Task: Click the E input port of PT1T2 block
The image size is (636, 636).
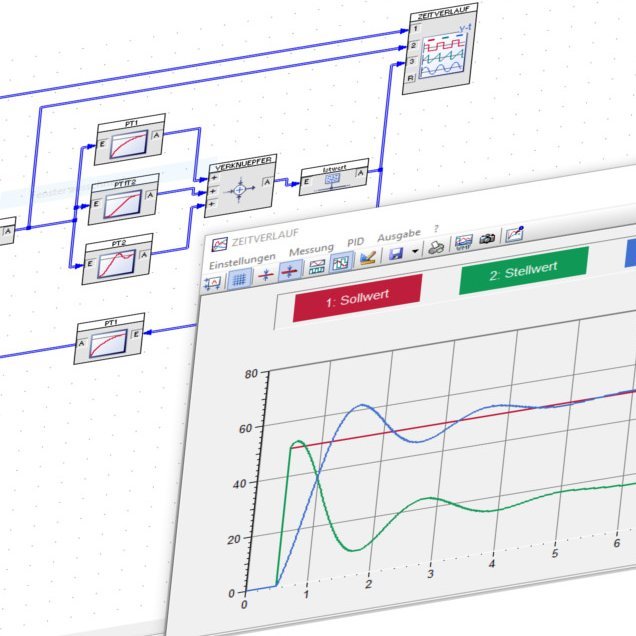Action: pos(96,203)
